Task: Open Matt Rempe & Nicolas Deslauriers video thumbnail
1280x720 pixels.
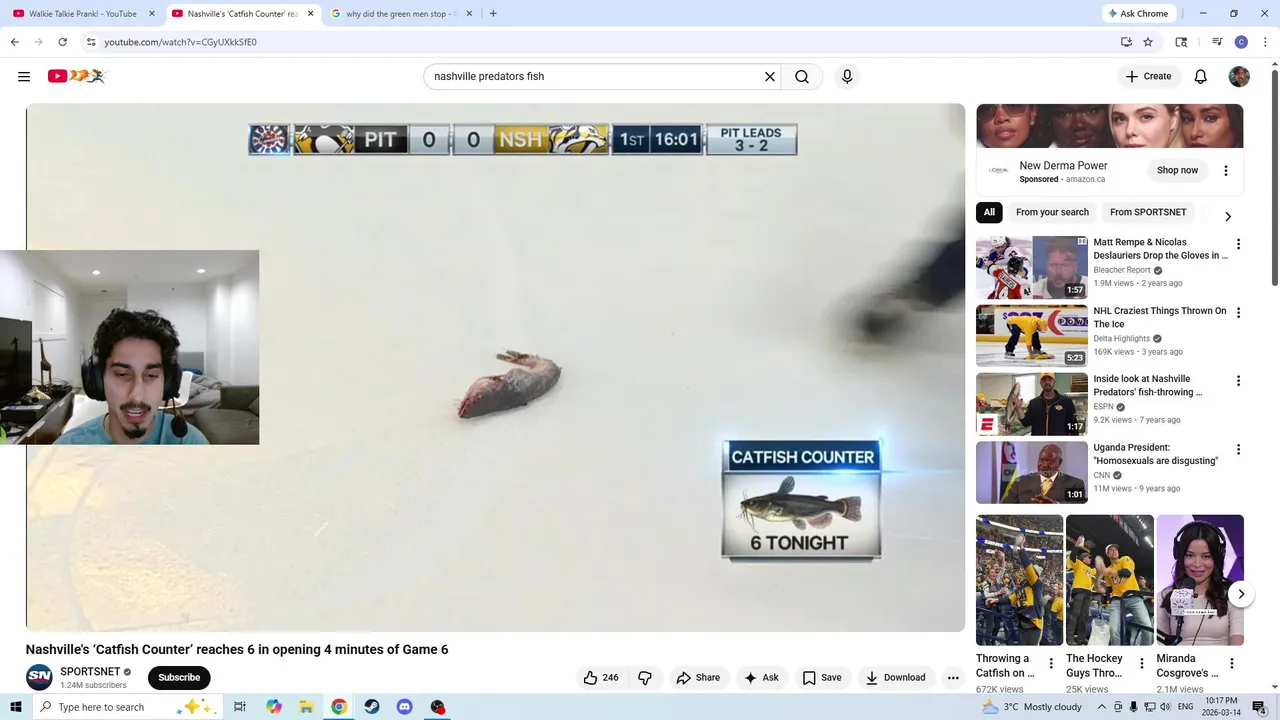Action: pos(1031,267)
